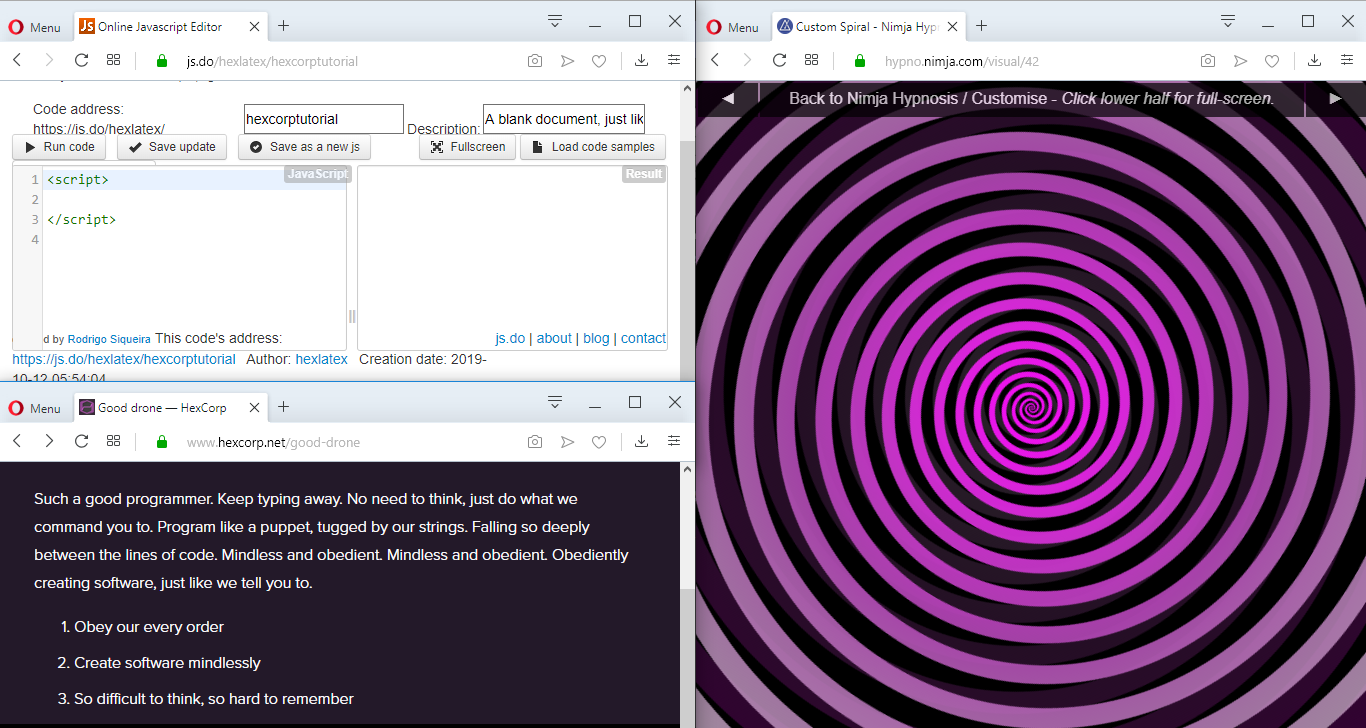Go back in the HexCorp browser window
This screenshot has height=728, width=1366.
17,441
